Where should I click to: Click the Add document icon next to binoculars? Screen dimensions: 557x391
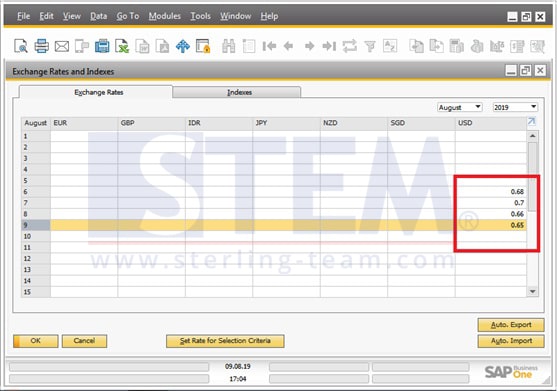pyautogui.click(x=249, y=46)
